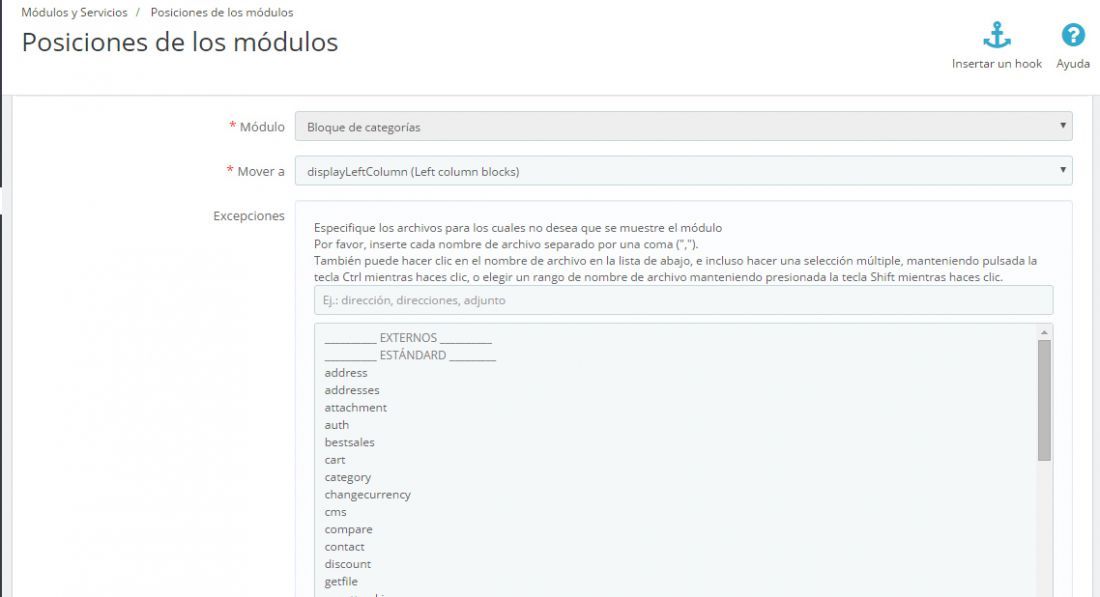Select changecurrency list item
This screenshot has width=1100, height=597.
(x=367, y=495)
